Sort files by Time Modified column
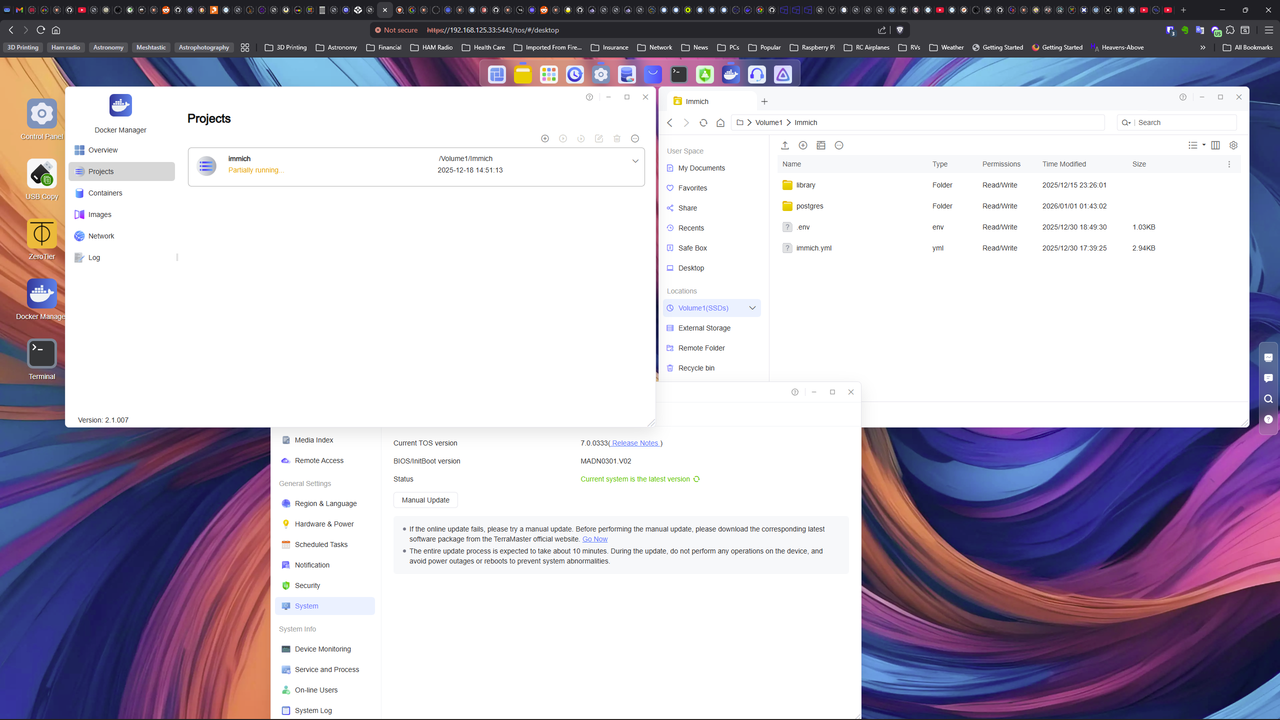 click(1064, 164)
